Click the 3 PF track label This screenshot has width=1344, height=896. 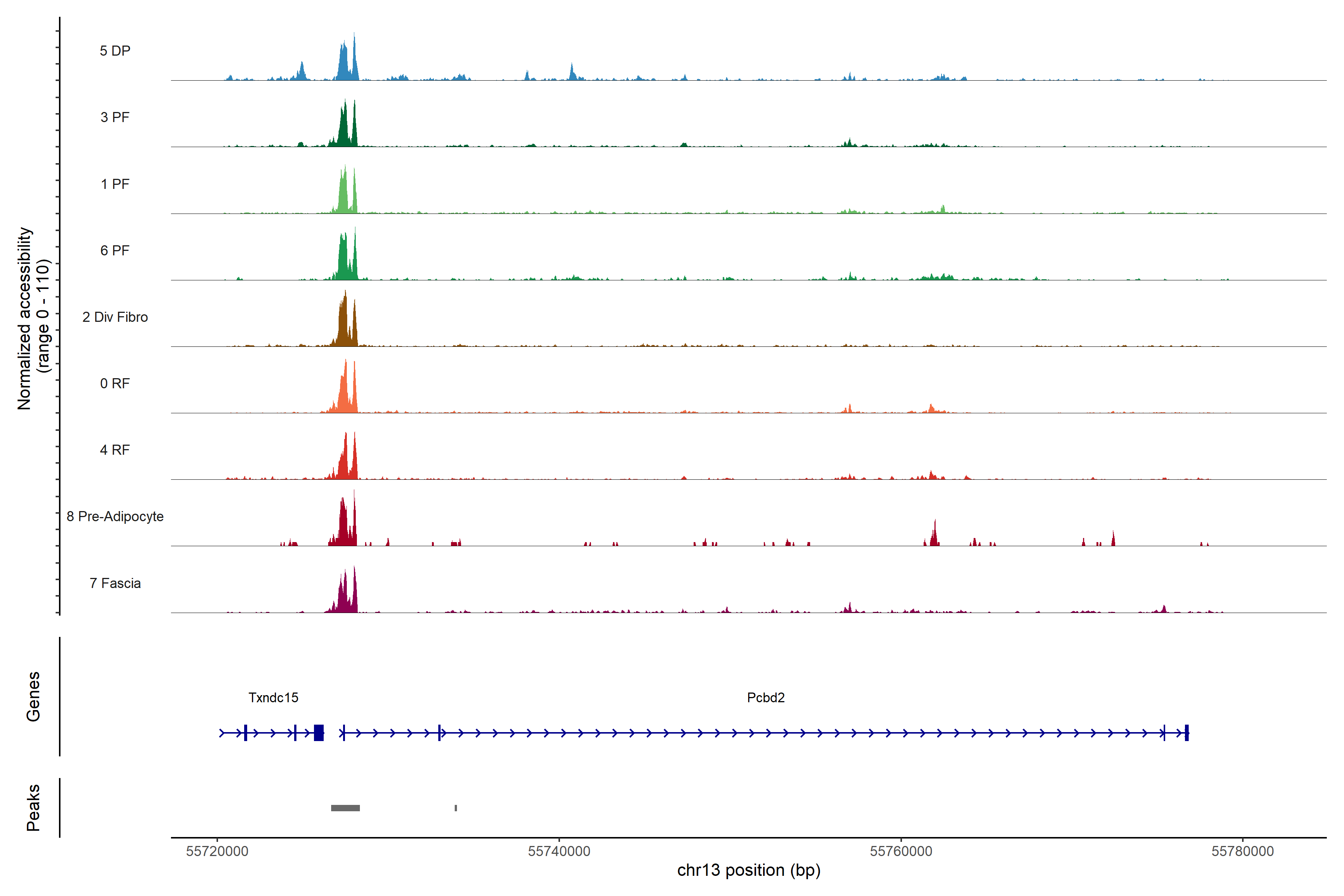115,117
